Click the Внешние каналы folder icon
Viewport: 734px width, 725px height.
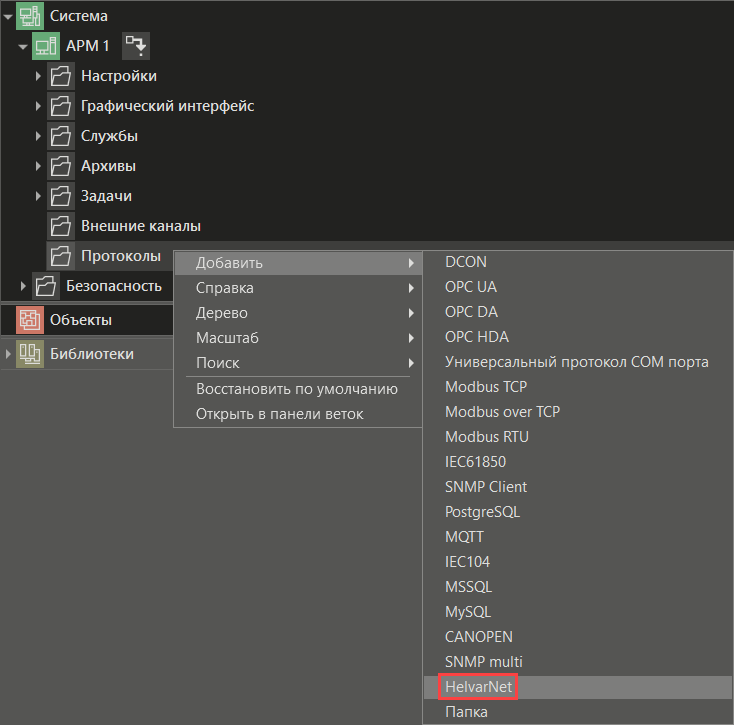61,226
